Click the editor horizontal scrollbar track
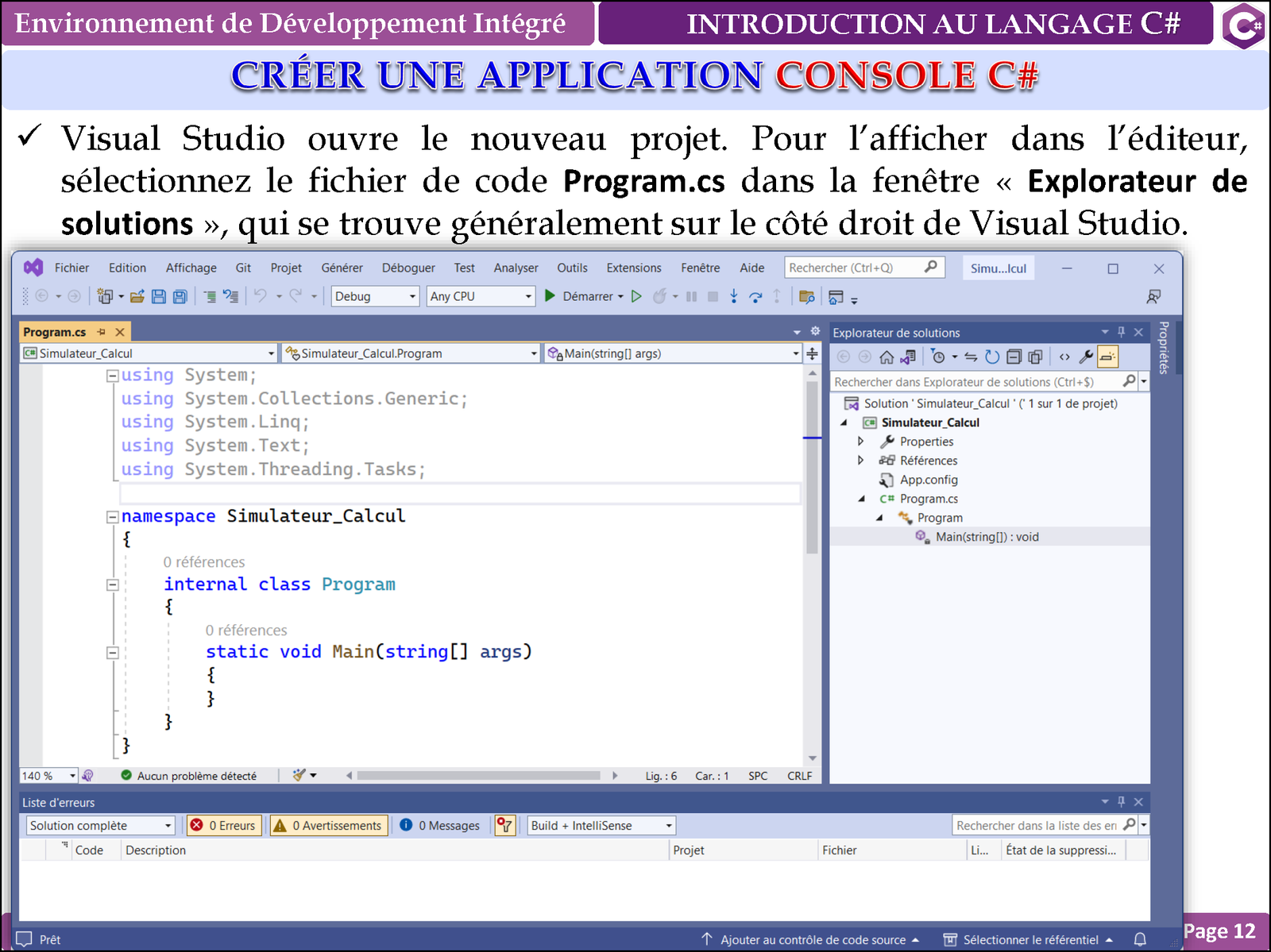This screenshot has width=1271, height=952. 478,776
